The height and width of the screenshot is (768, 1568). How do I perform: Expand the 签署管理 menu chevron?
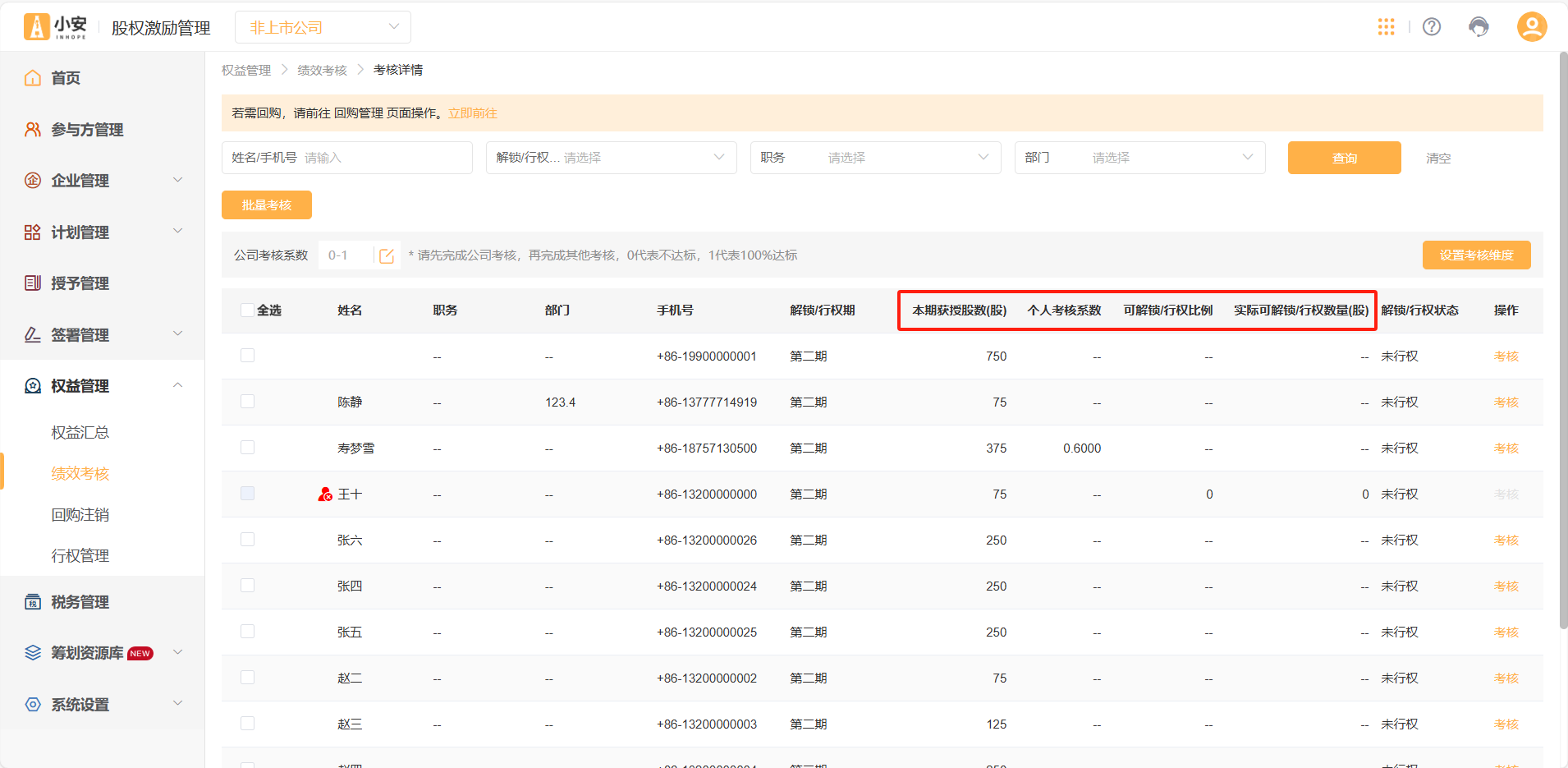point(178,334)
